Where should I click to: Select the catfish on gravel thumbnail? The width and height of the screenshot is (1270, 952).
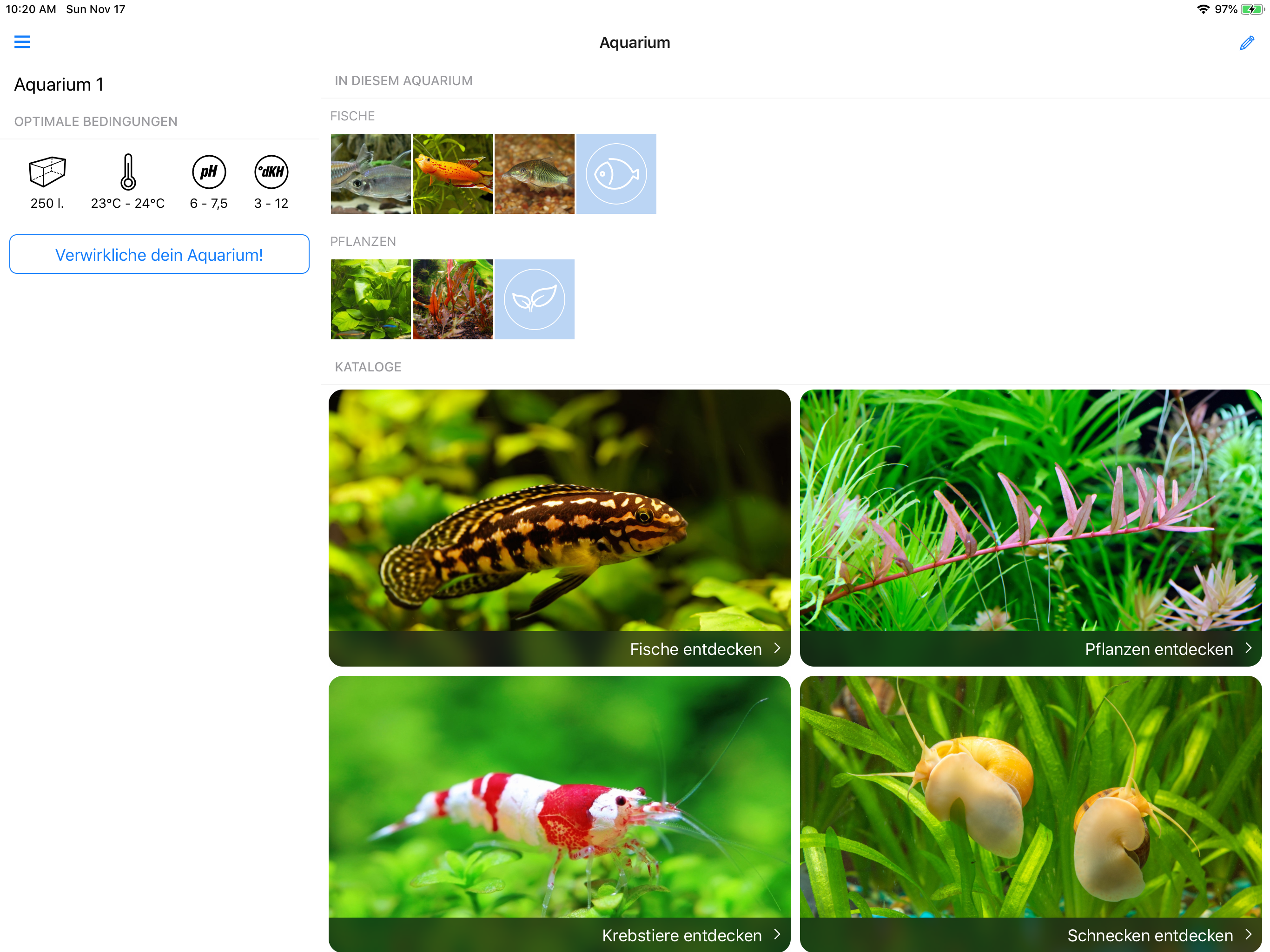tap(534, 174)
